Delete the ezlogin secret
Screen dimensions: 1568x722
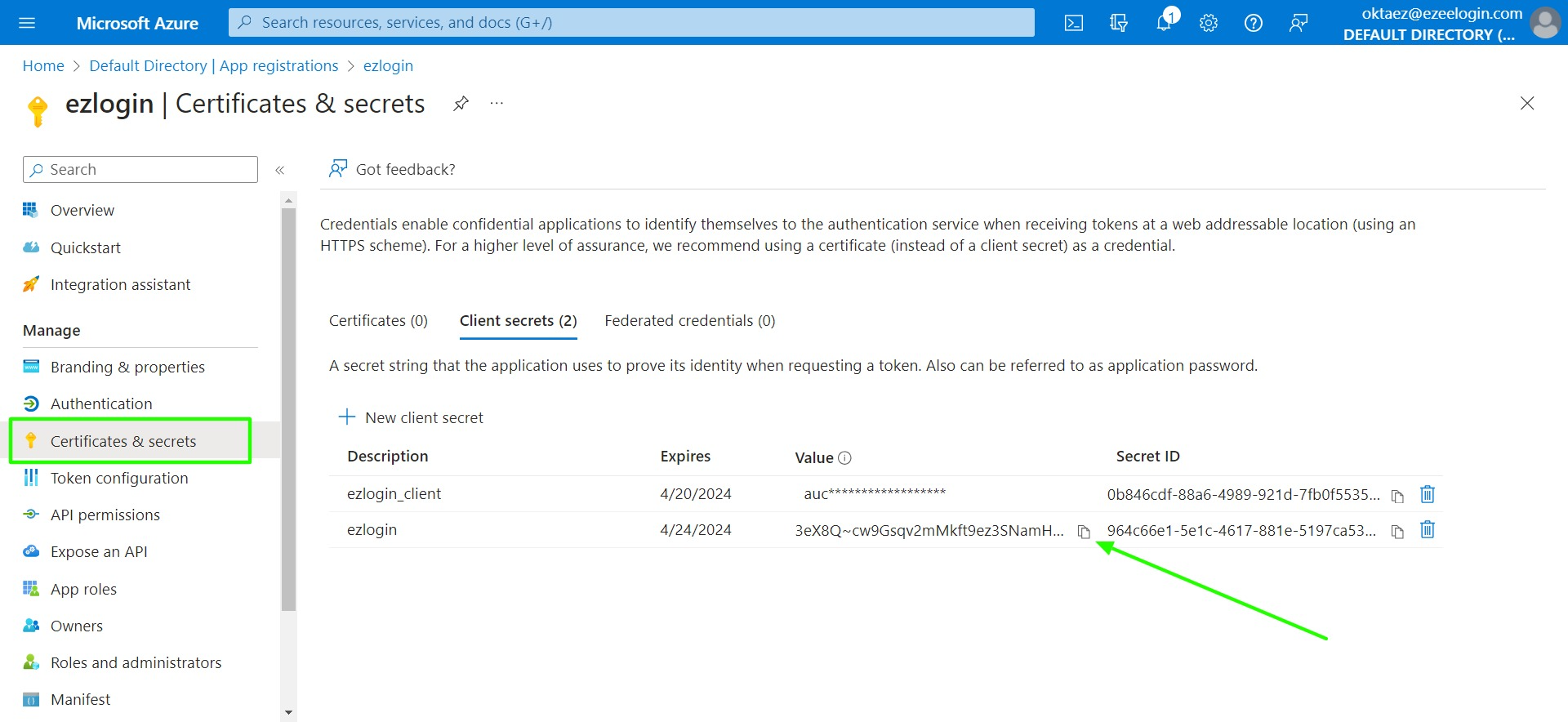click(1428, 530)
